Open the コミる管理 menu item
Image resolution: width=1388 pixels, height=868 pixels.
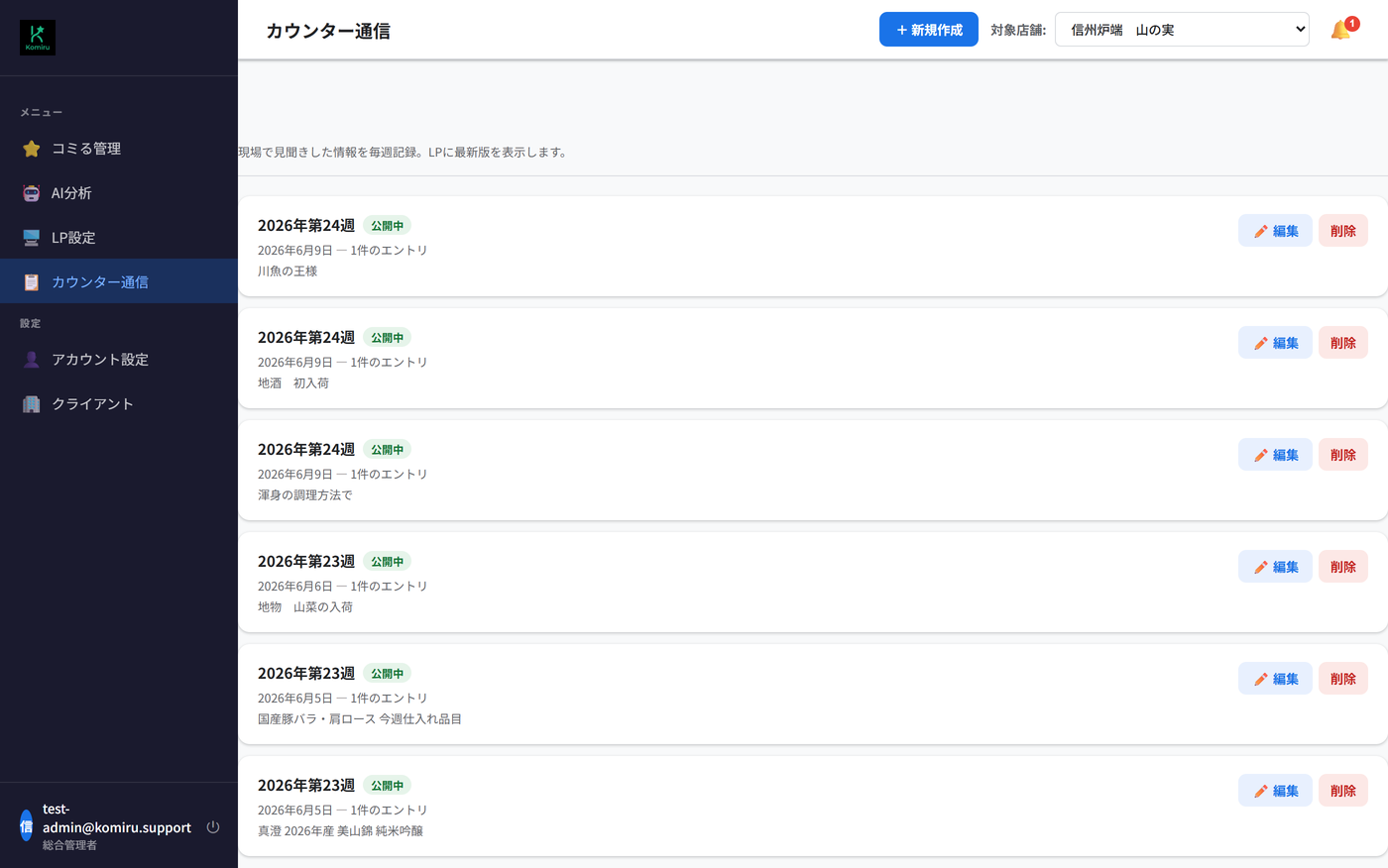pos(119,149)
